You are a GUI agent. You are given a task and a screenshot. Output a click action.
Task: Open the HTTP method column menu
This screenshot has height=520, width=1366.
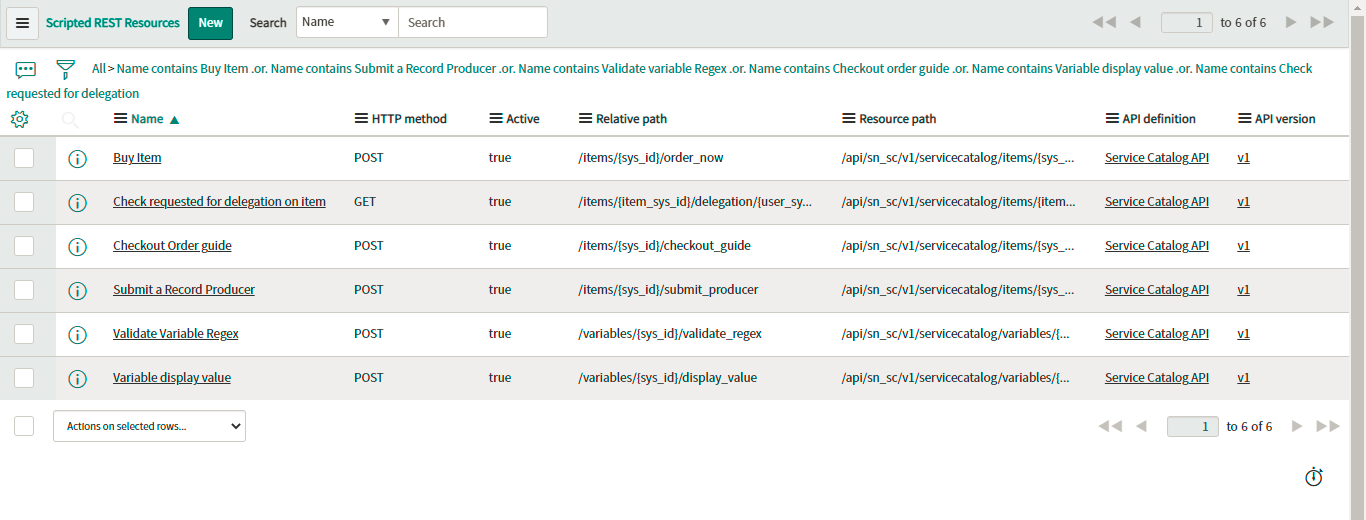(x=361, y=119)
